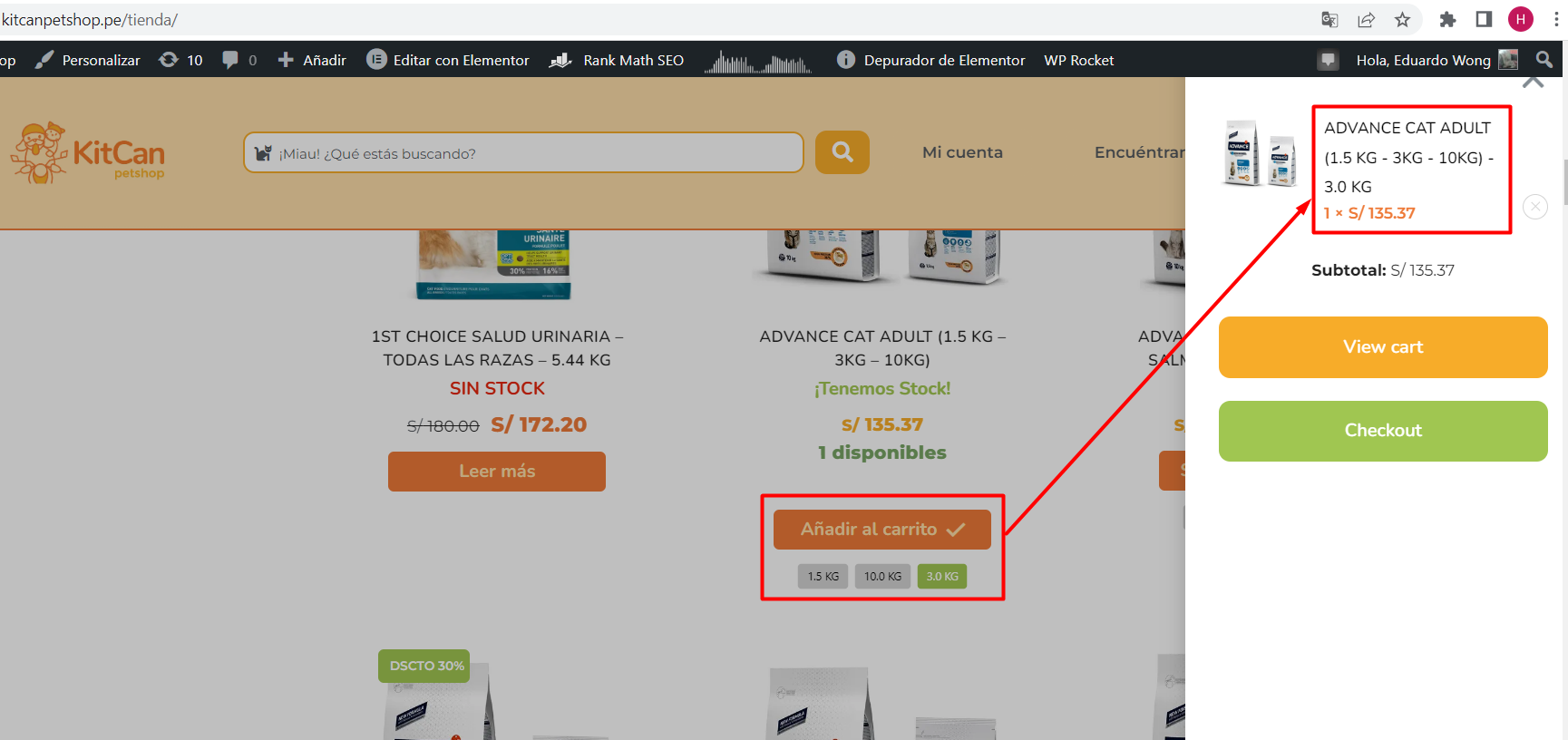Open the browser extensions puzzle icon
Viewport: 1568px width, 740px height.
click(1447, 19)
